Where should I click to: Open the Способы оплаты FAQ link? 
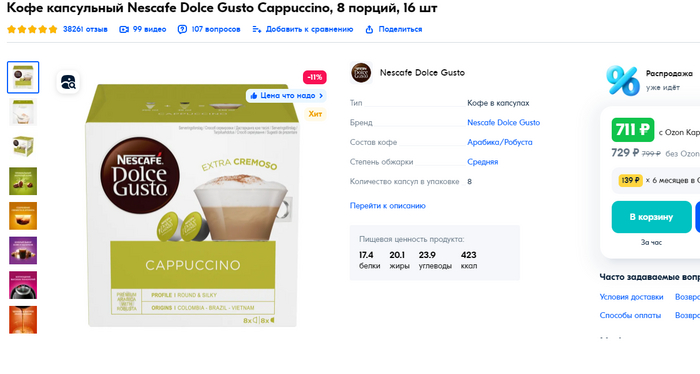(x=630, y=316)
